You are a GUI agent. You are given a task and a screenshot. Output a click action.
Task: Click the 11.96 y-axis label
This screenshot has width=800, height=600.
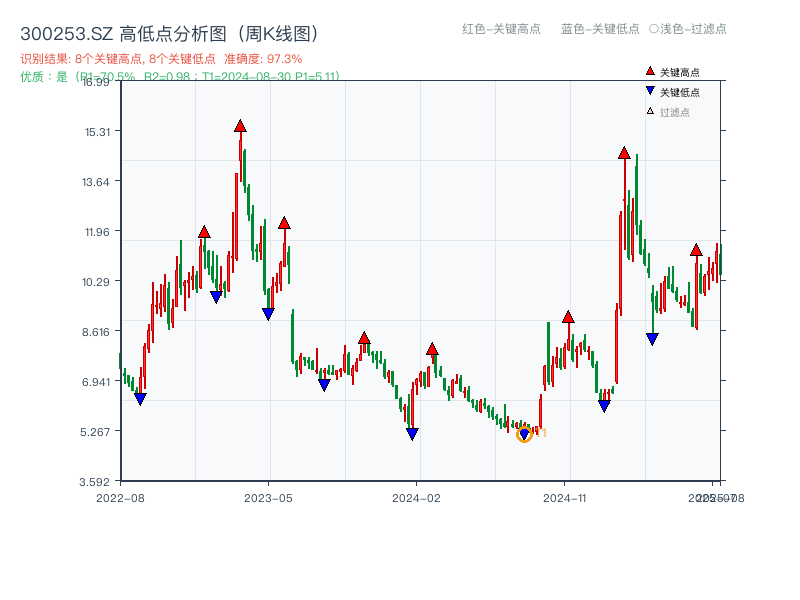tap(97, 232)
